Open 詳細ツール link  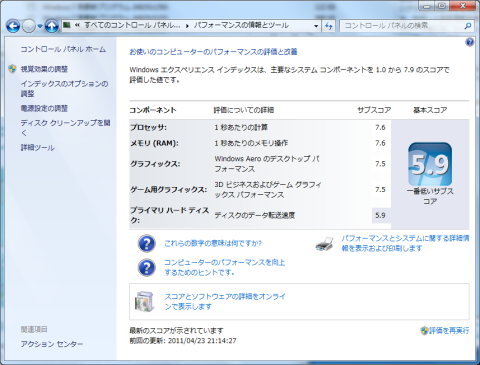[x=37, y=148]
